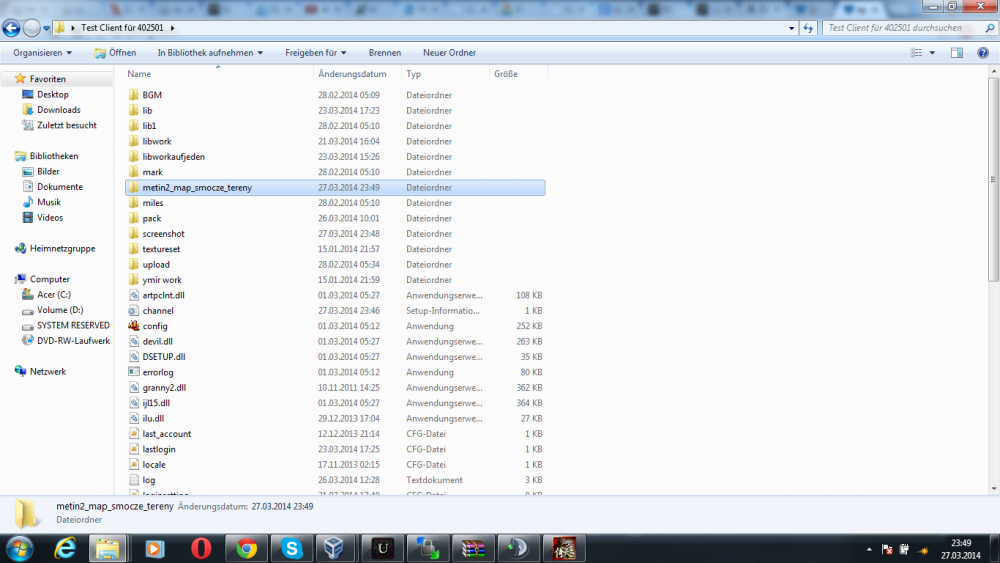
Task: Click Brennen in the toolbar
Action: (x=385, y=53)
